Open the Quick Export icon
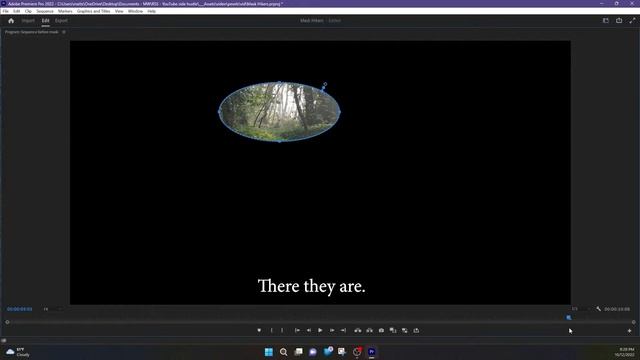Screen dimensions: 640x360 tap(619, 20)
